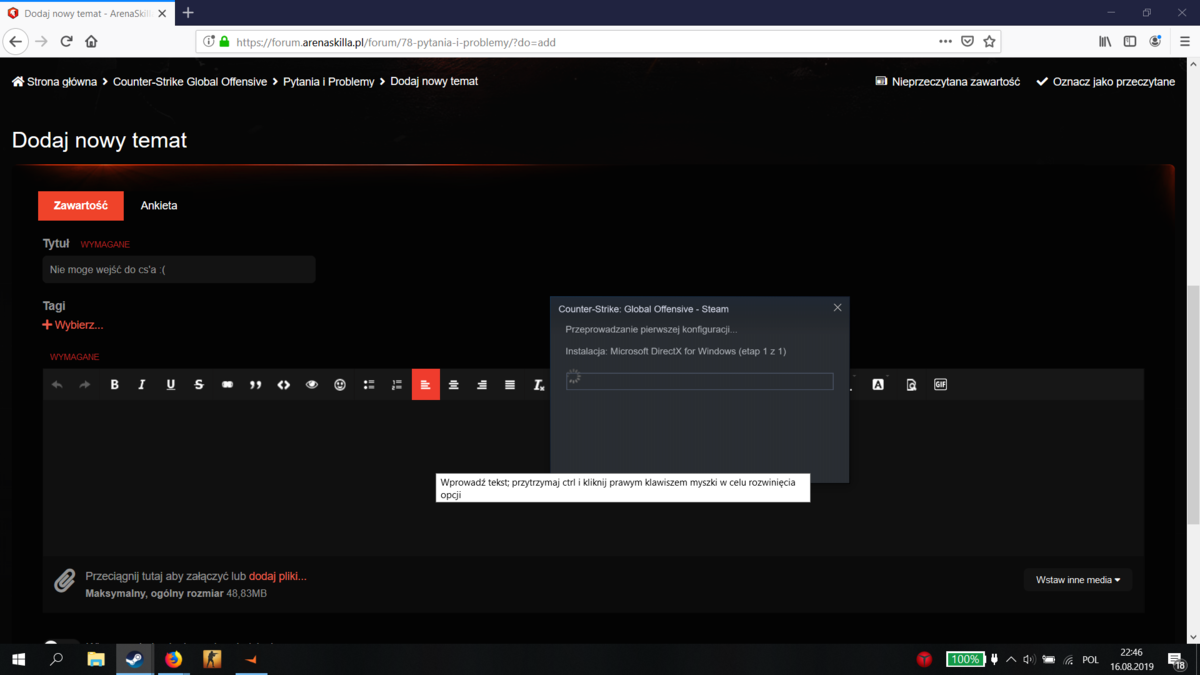
Task: Switch to the Ankieta tab
Action: click(159, 206)
